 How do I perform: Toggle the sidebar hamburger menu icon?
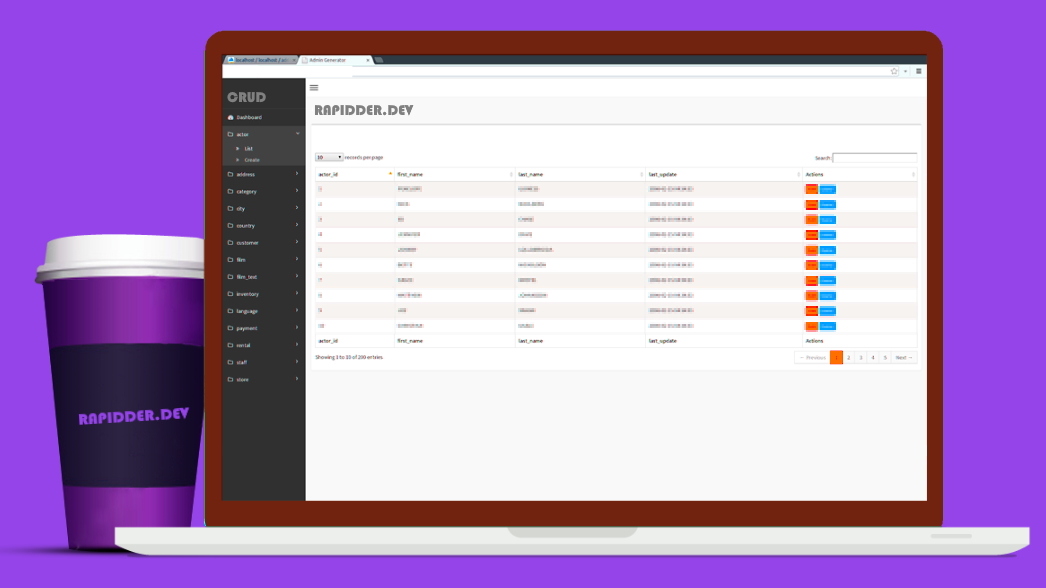tap(314, 87)
